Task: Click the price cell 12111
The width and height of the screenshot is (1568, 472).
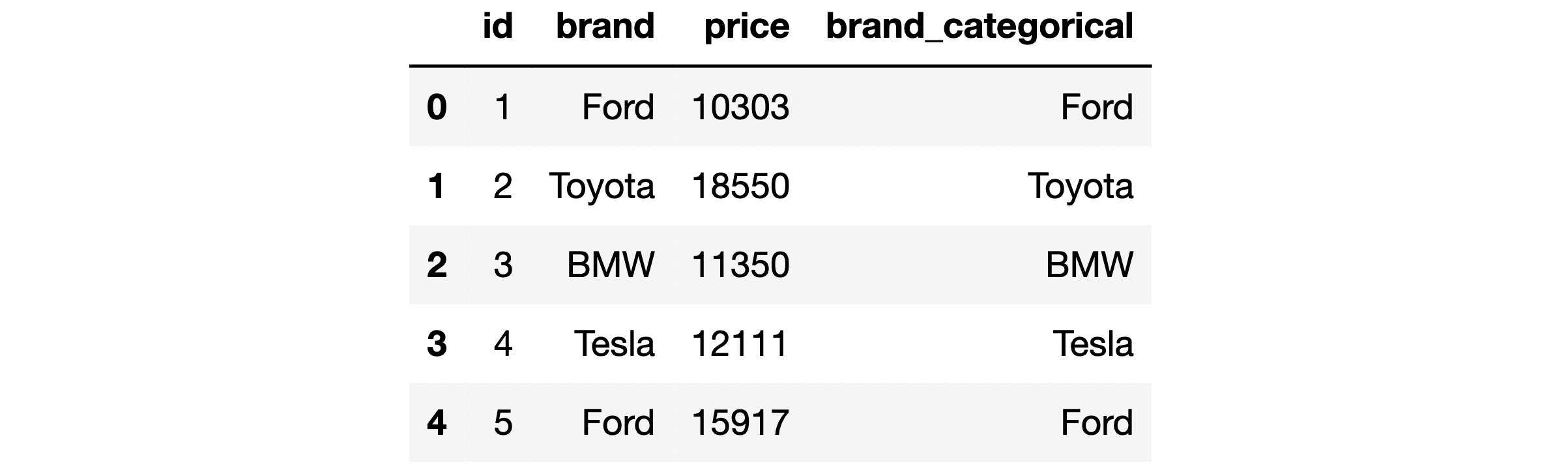Action: tap(740, 344)
